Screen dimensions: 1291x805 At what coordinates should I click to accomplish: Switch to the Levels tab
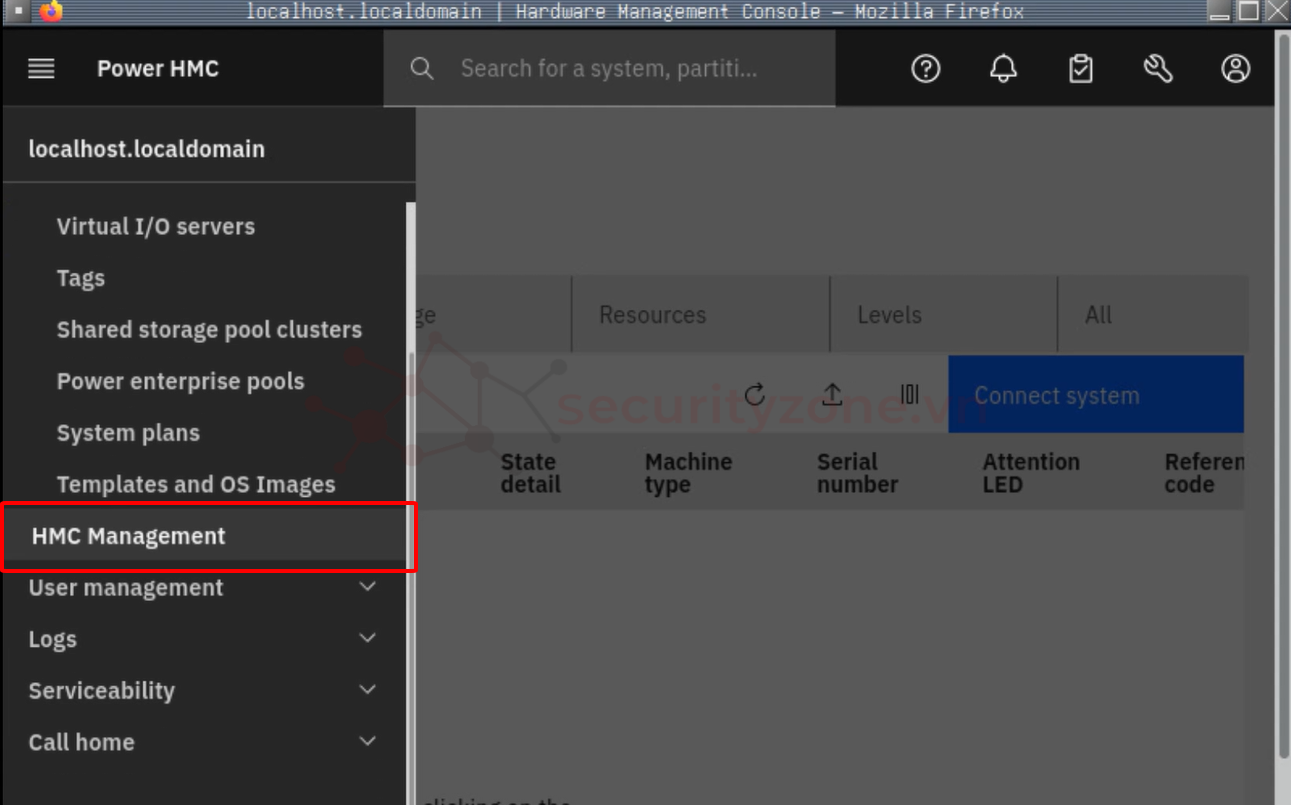point(943,315)
